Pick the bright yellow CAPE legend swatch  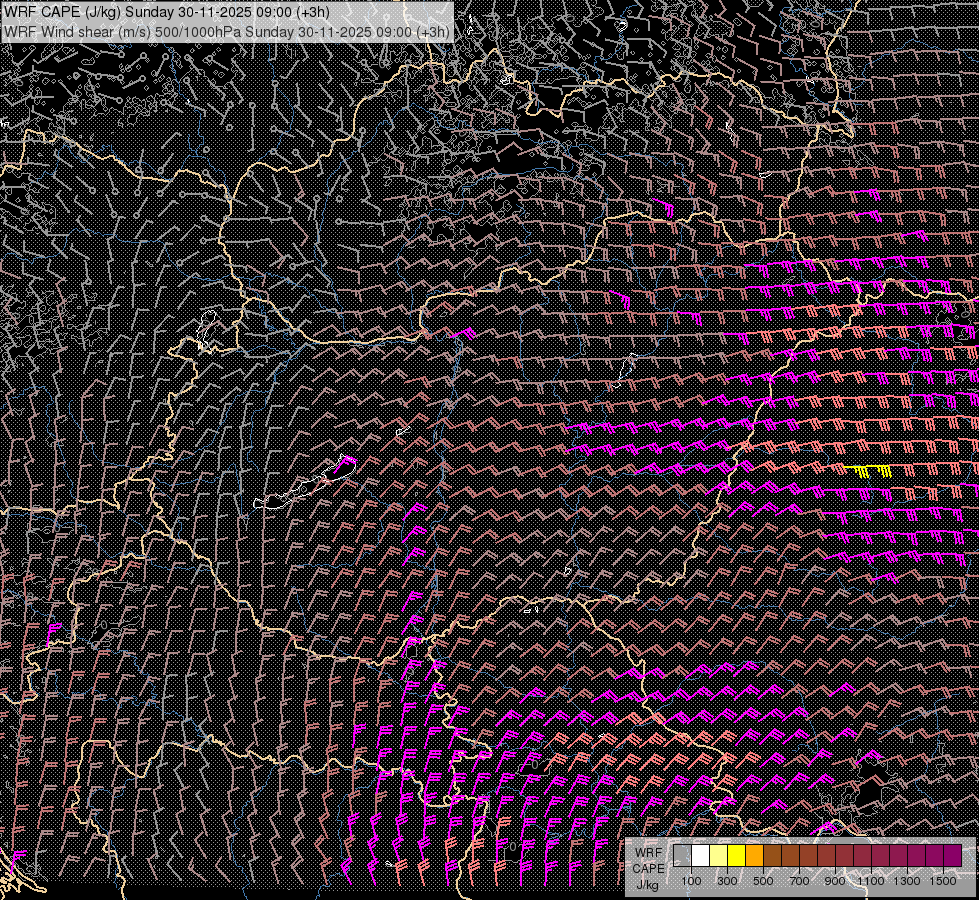737,856
